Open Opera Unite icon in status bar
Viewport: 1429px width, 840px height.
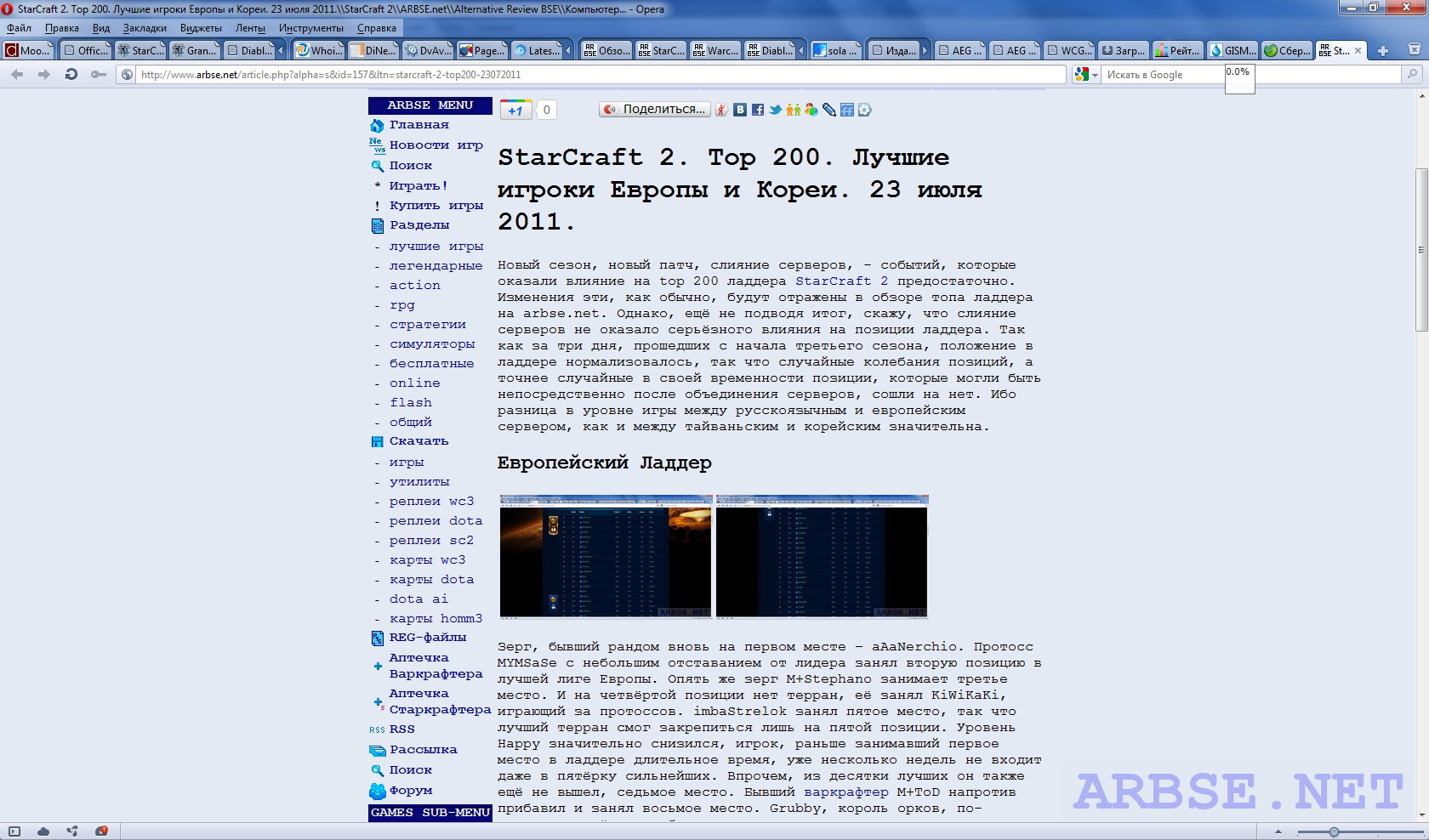coord(72,831)
